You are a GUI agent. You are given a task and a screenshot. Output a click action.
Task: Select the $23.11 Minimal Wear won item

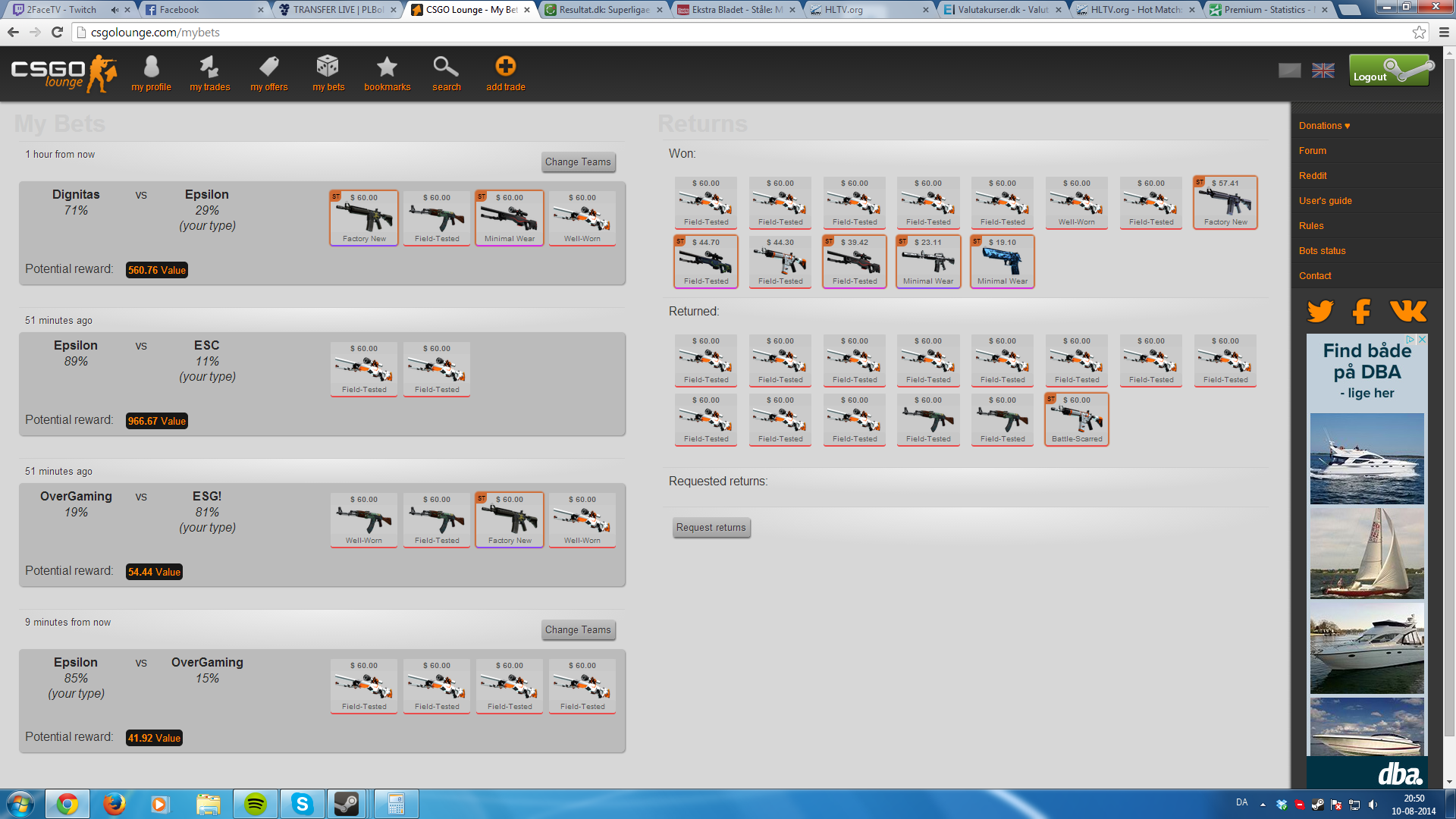pos(928,262)
